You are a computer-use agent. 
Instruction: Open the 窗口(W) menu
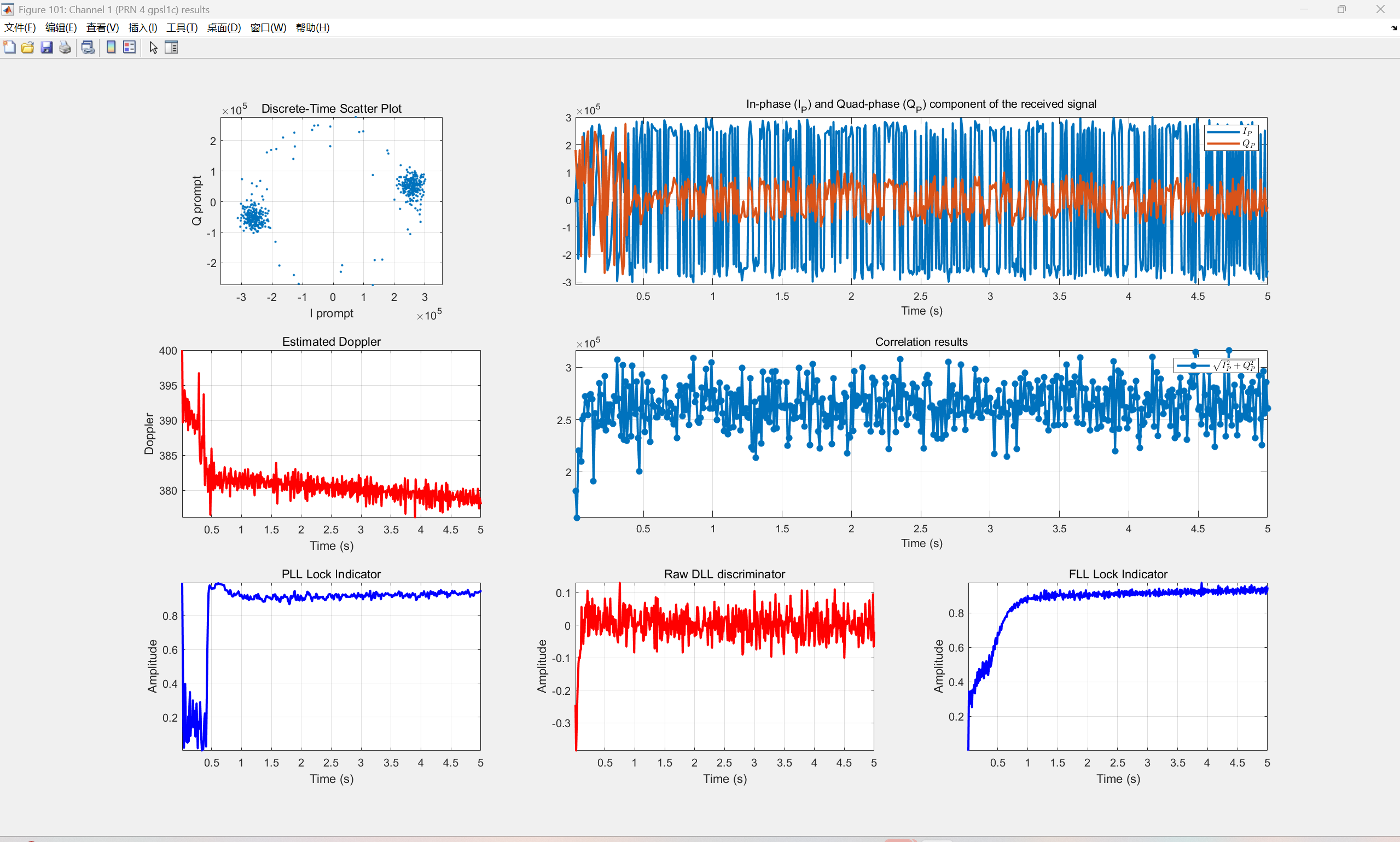268,28
